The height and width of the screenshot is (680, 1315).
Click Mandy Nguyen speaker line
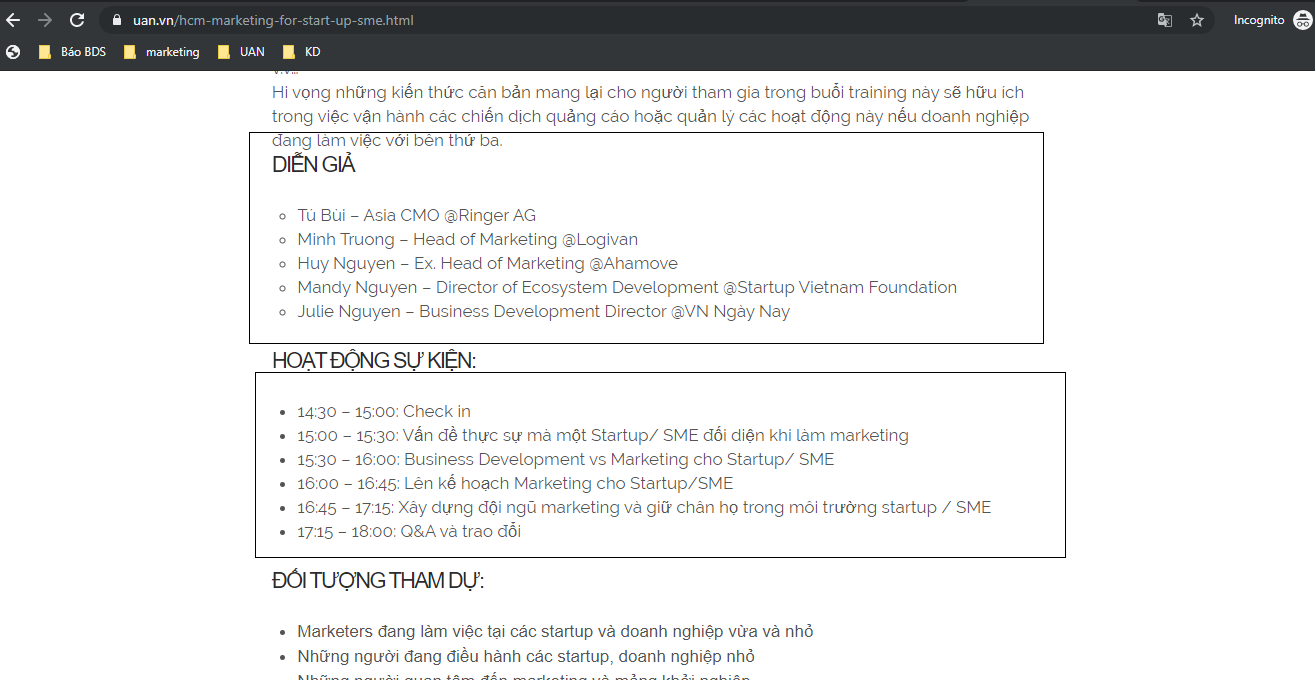click(627, 287)
